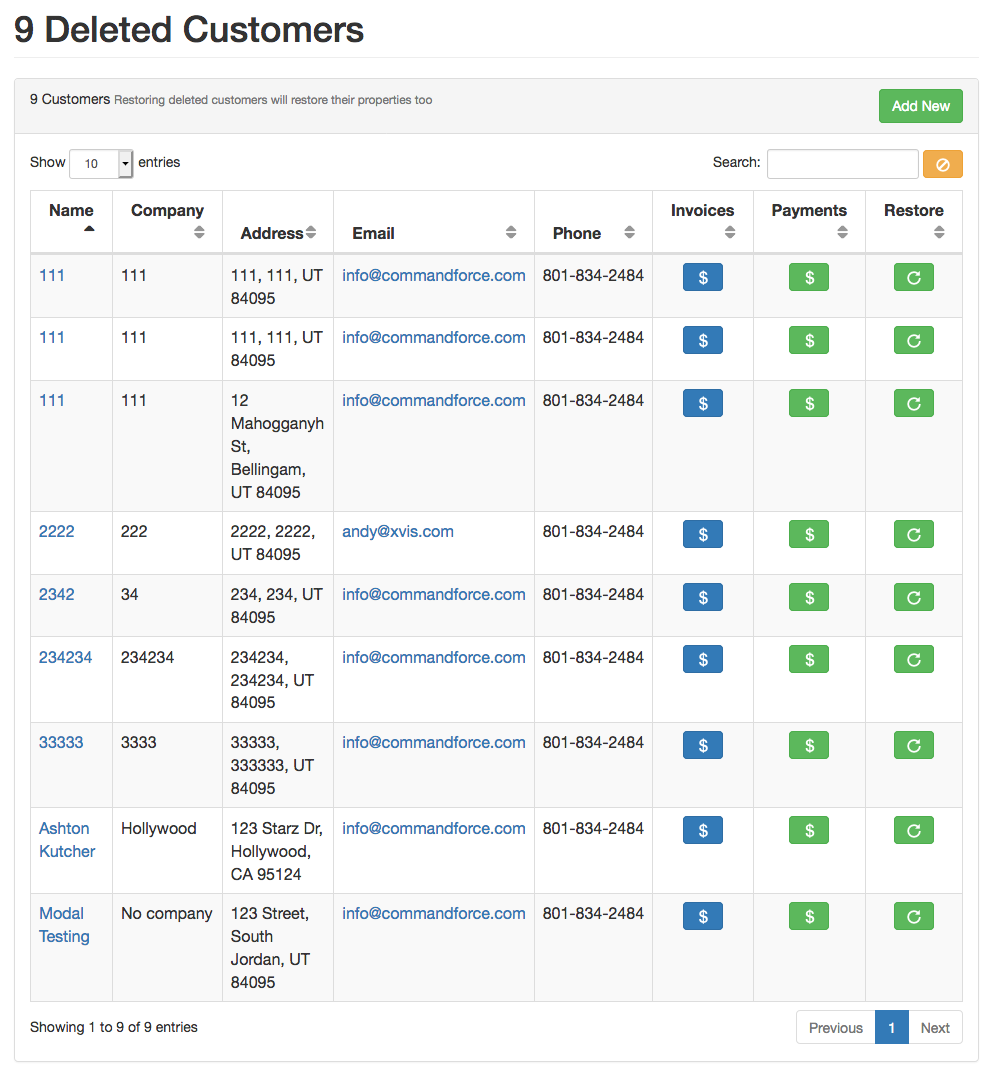The height and width of the screenshot is (1081, 994).
Task: Select phone number in Modal Testing row
Action: click(x=593, y=913)
